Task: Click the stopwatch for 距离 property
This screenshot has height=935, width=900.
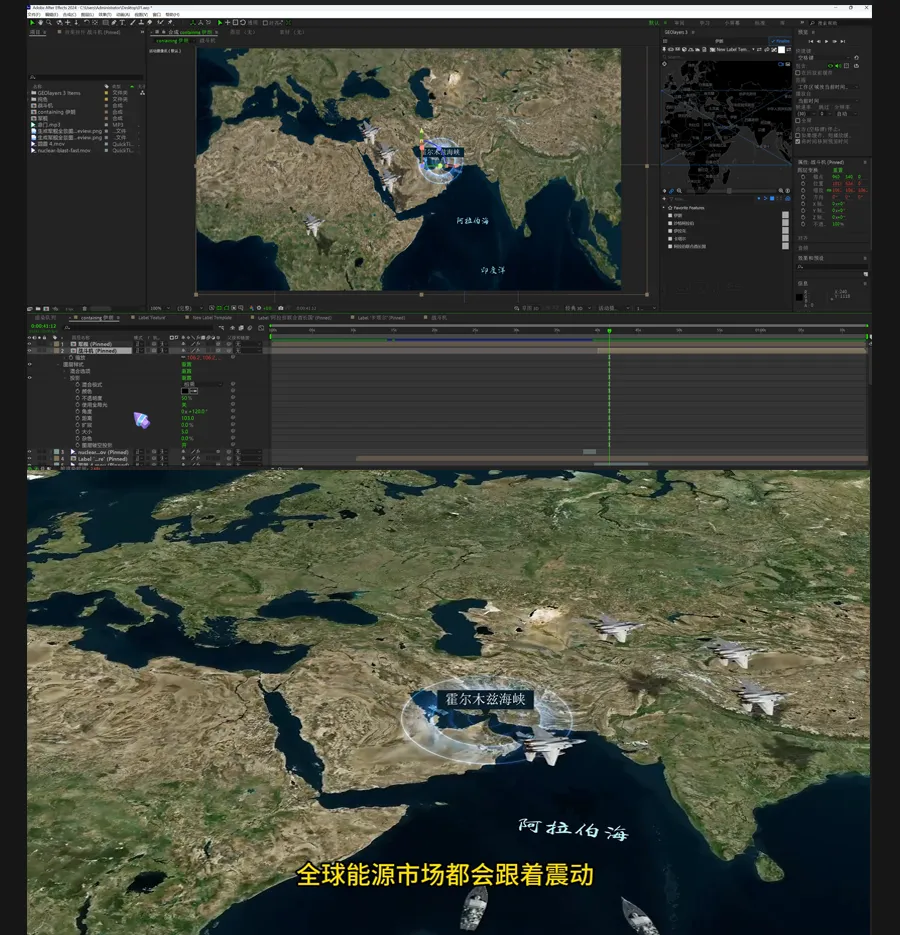Action: (78, 418)
